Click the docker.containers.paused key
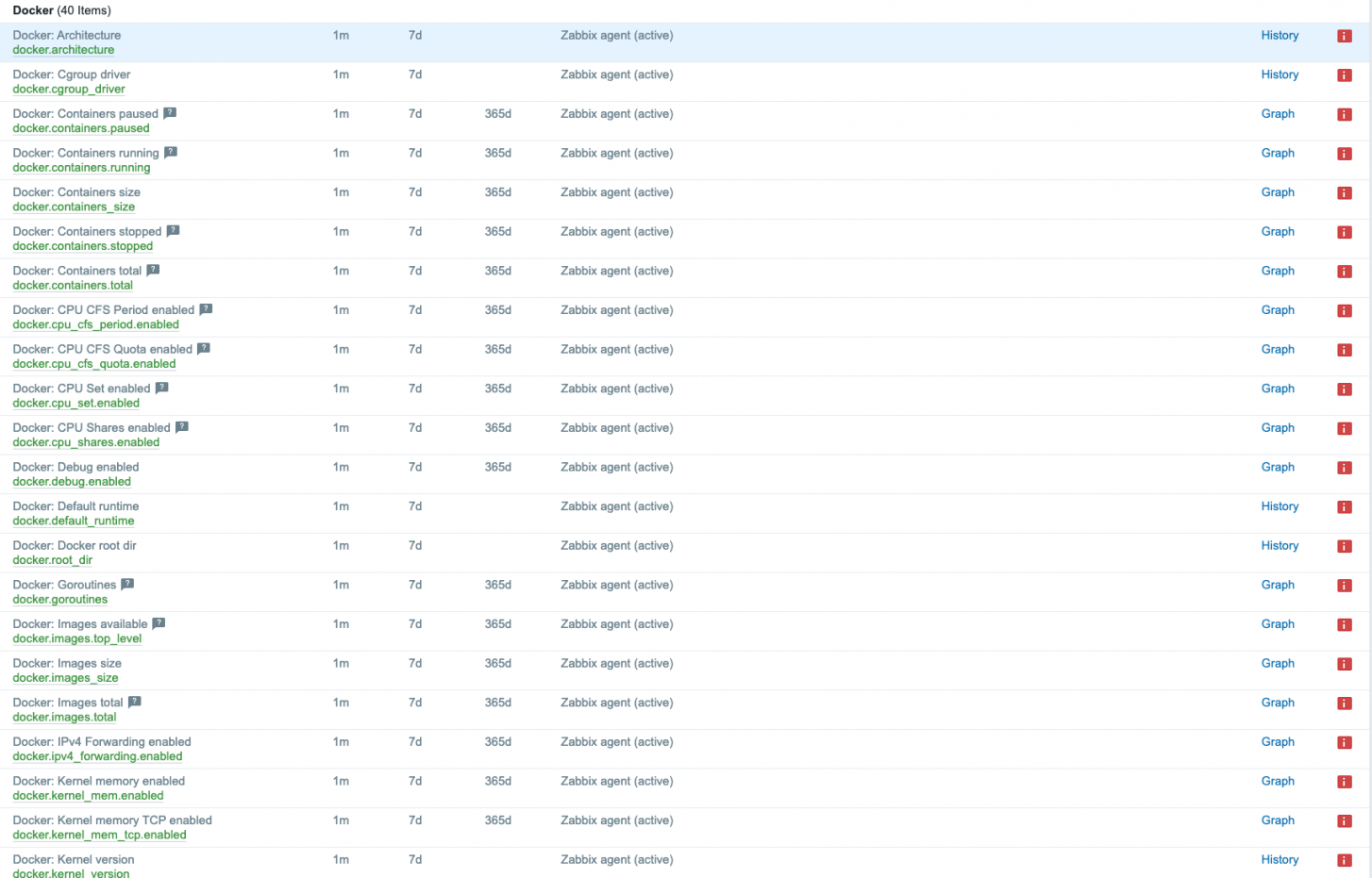1372x878 pixels. pyautogui.click(x=81, y=128)
